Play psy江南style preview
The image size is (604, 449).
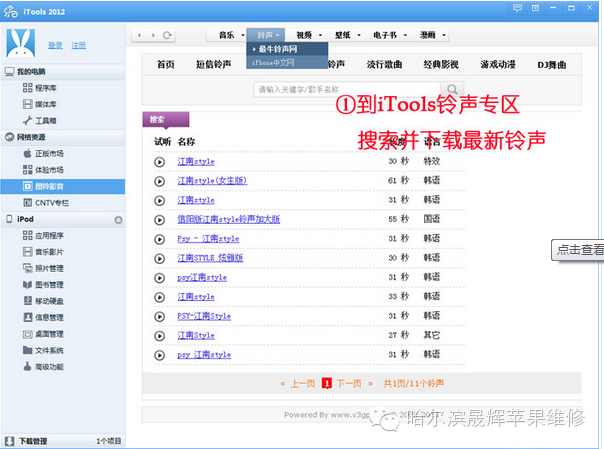tap(159, 278)
